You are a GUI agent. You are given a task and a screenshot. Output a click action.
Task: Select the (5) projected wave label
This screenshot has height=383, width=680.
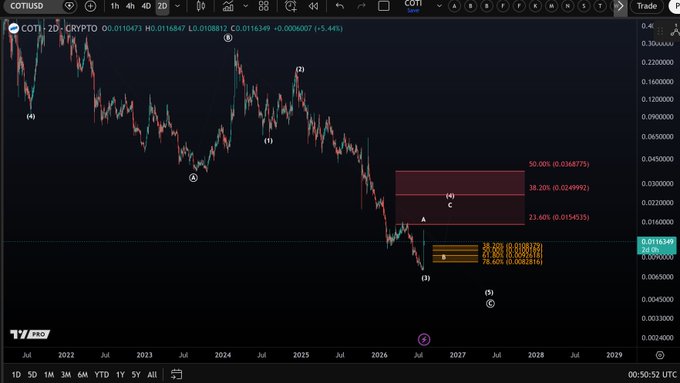489,292
